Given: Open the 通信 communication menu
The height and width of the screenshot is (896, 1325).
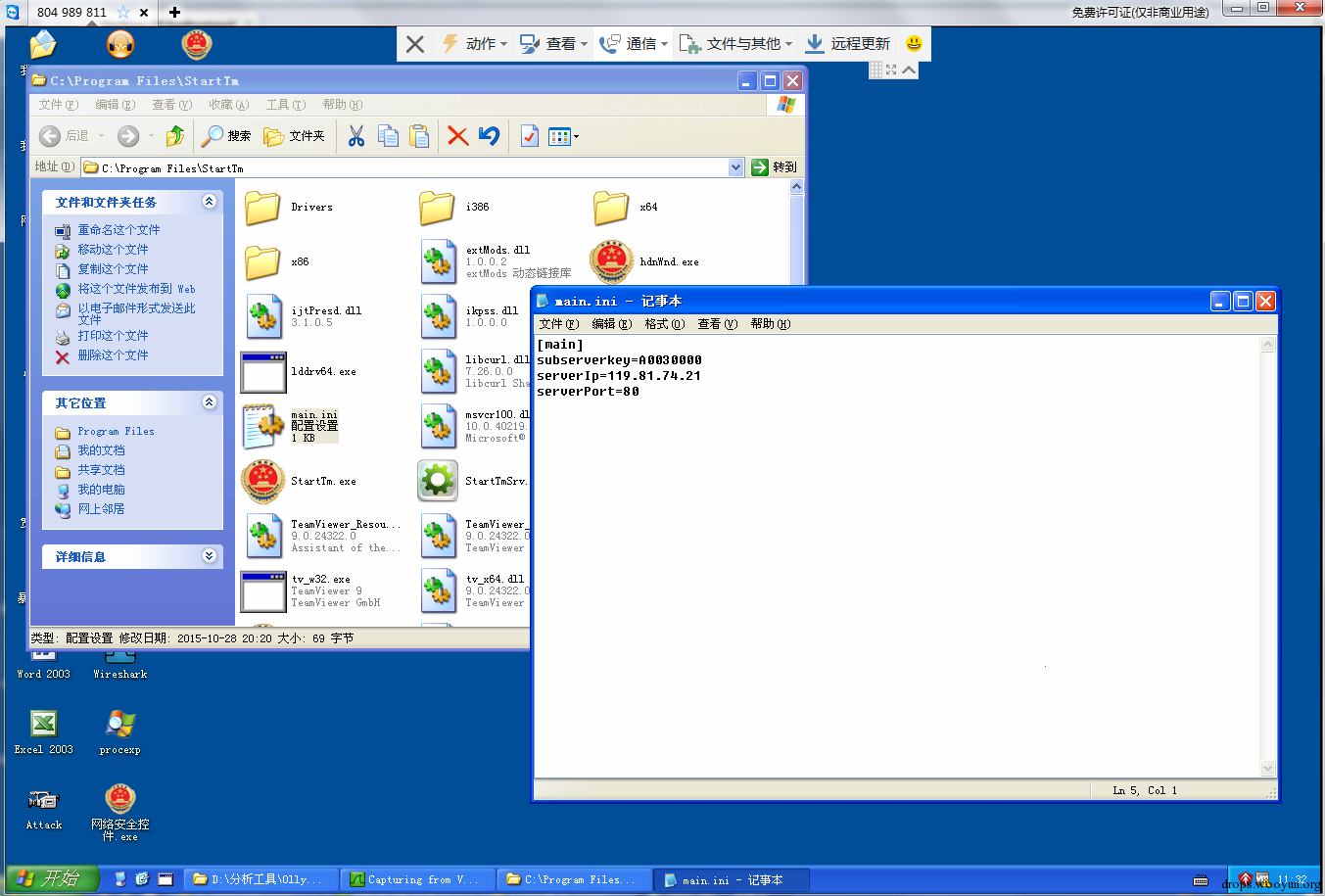Looking at the screenshot, I should pos(634,44).
